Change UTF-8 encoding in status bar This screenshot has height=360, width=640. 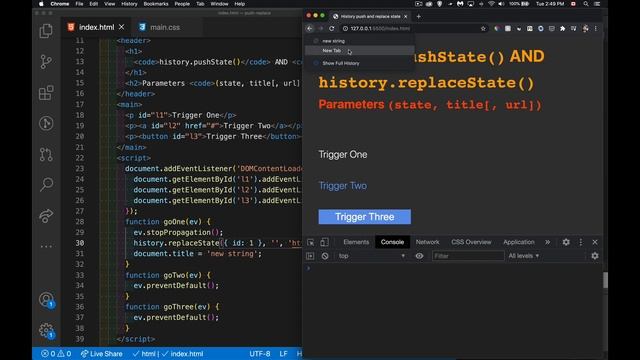pyautogui.click(x=260, y=354)
